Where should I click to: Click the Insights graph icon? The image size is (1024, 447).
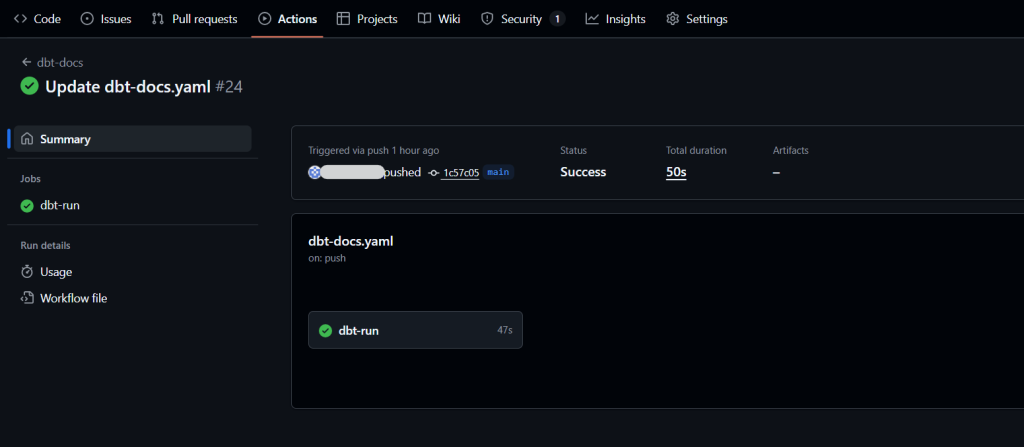(x=592, y=19)
